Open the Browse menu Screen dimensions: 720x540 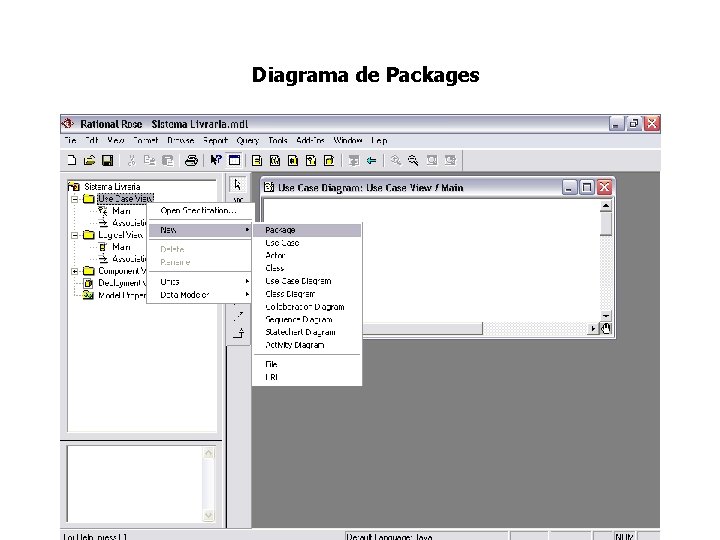(x=180, y=141)
